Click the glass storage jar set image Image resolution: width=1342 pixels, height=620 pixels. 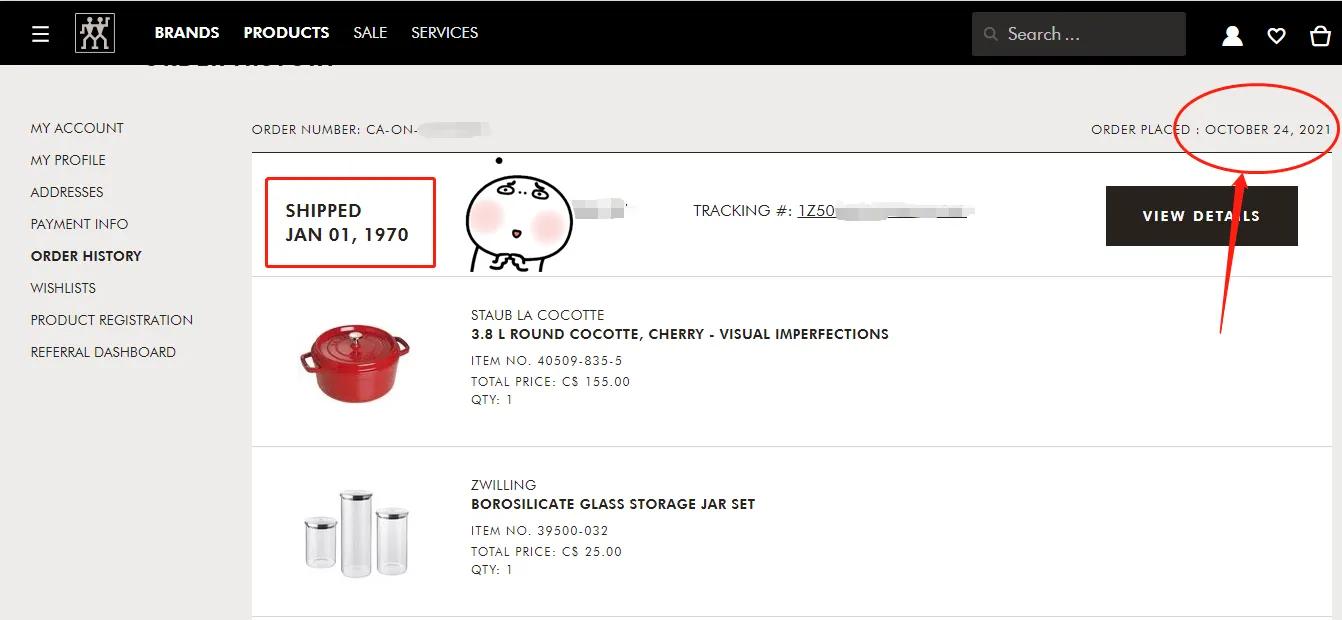click(356, 532)
